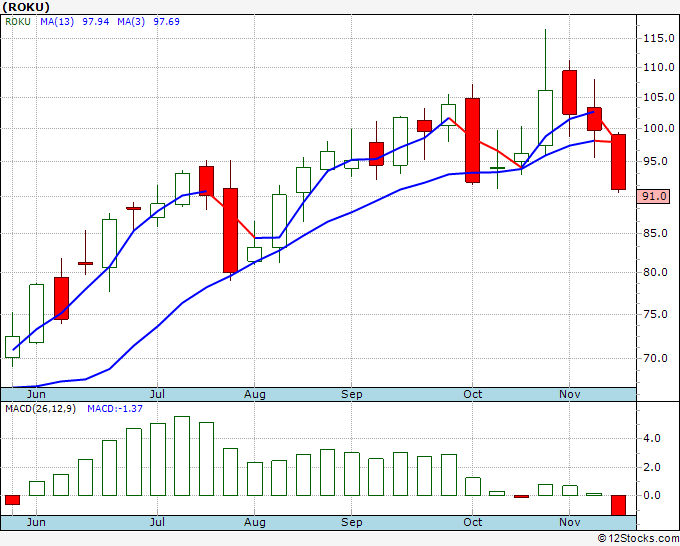
Task: Click Sep on the price chart axis
Action: (x=351, y=394)
